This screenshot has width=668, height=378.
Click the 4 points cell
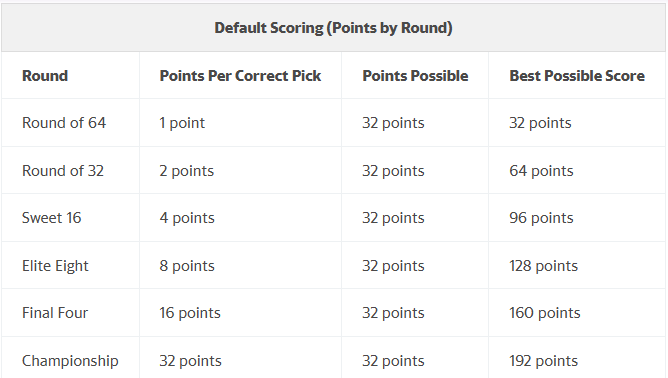187,218
